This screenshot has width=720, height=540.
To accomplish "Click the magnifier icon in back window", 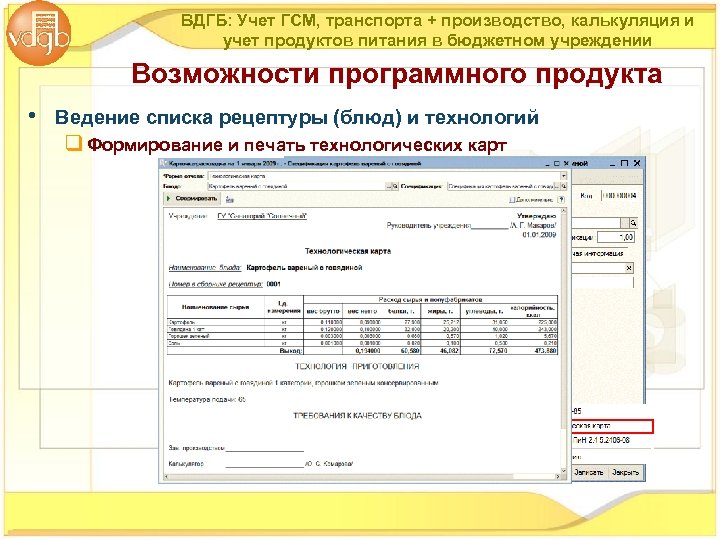I will tap(633, 223).
